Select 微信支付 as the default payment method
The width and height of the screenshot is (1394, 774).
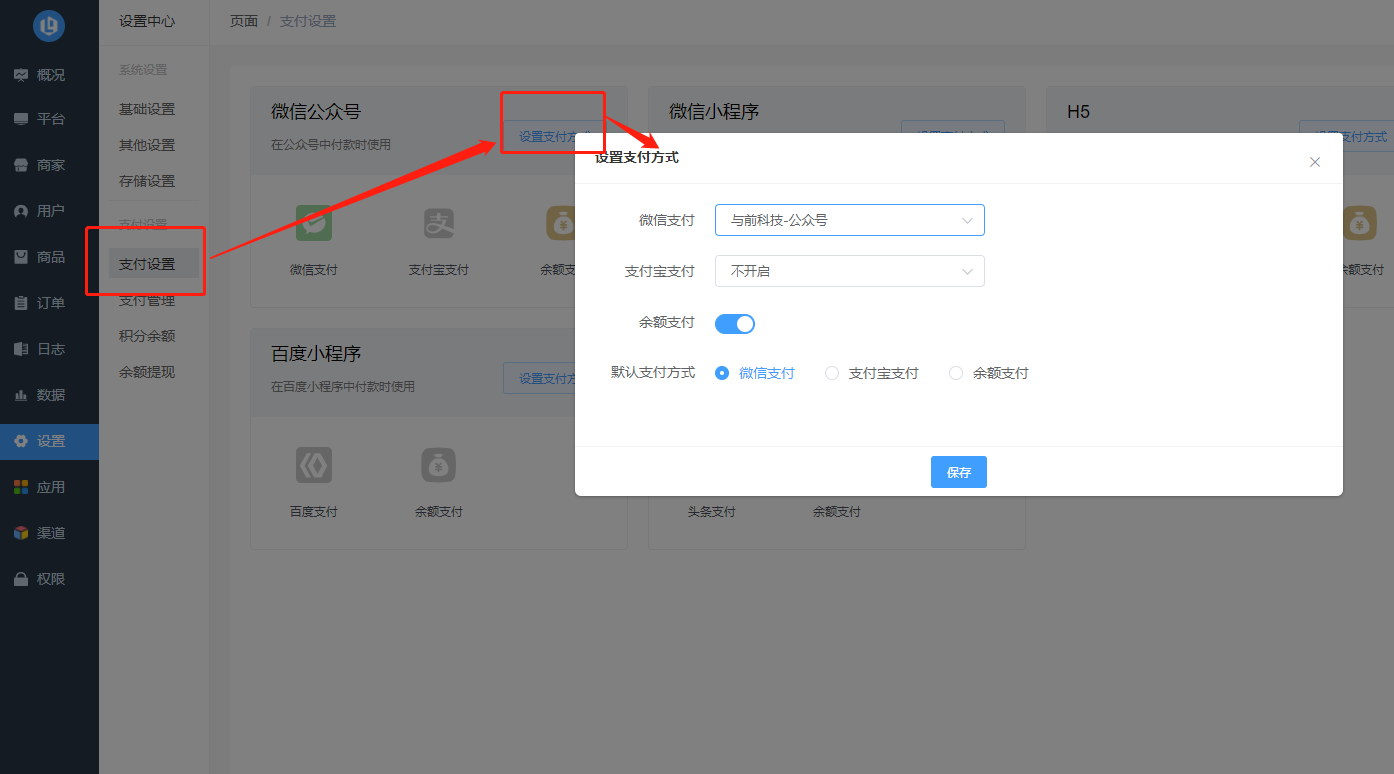click(755, 373)
